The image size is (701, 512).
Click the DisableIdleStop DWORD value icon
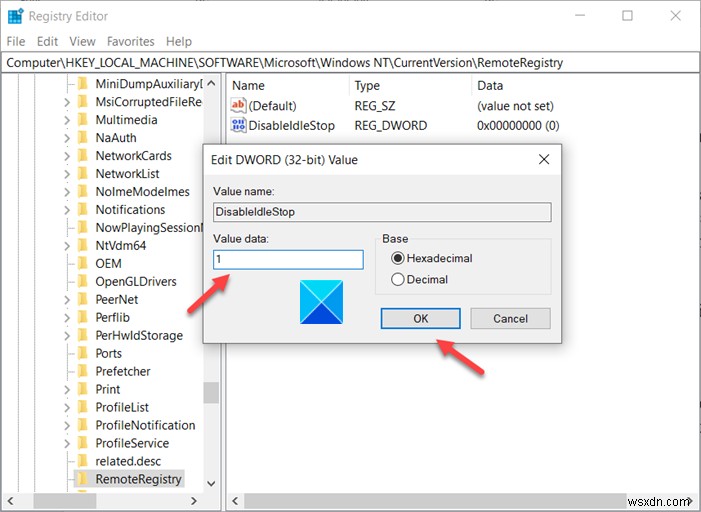click(238, 125)
